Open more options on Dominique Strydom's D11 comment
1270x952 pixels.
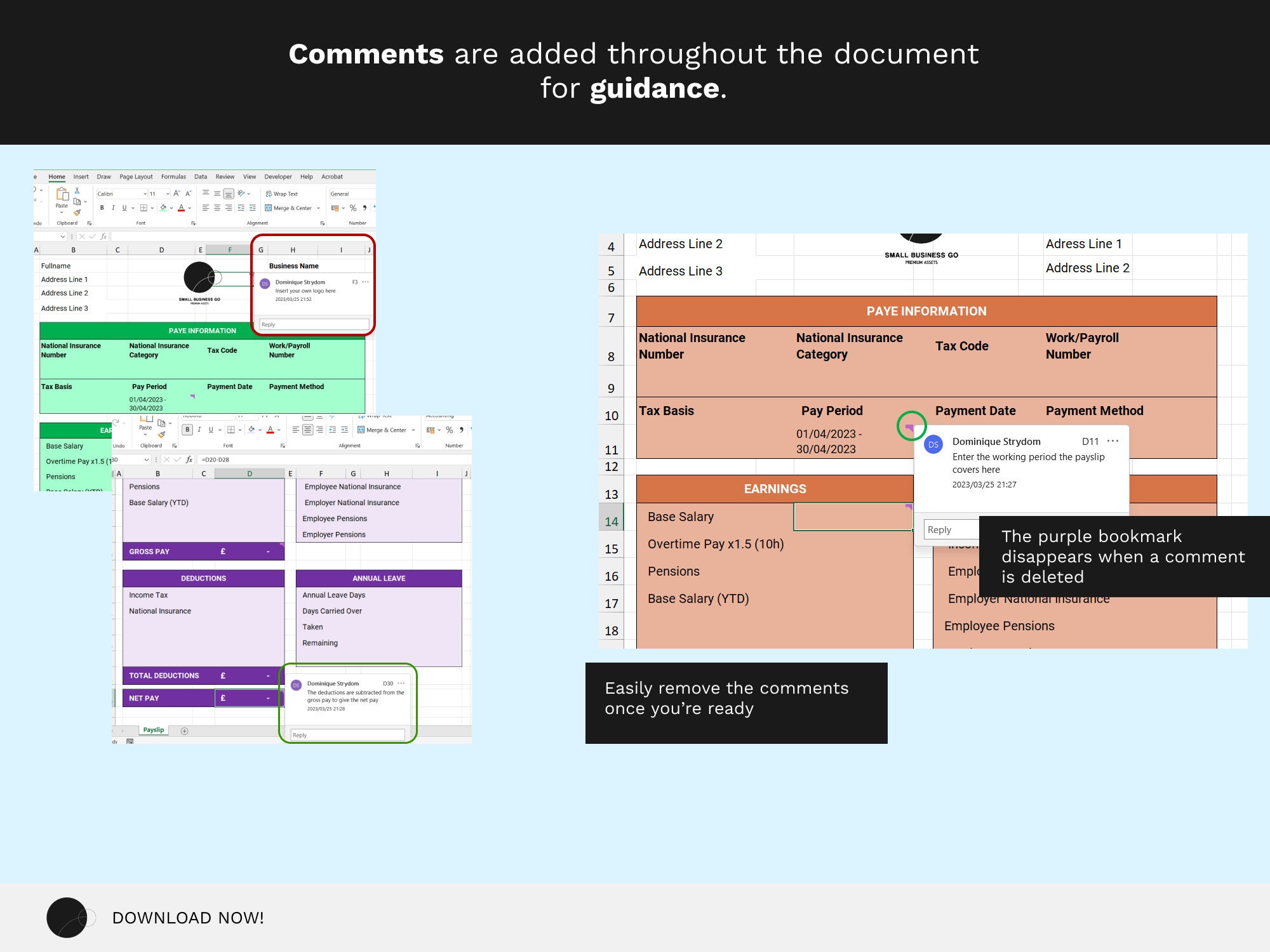pyautogui.click(x=1113, y=441)
